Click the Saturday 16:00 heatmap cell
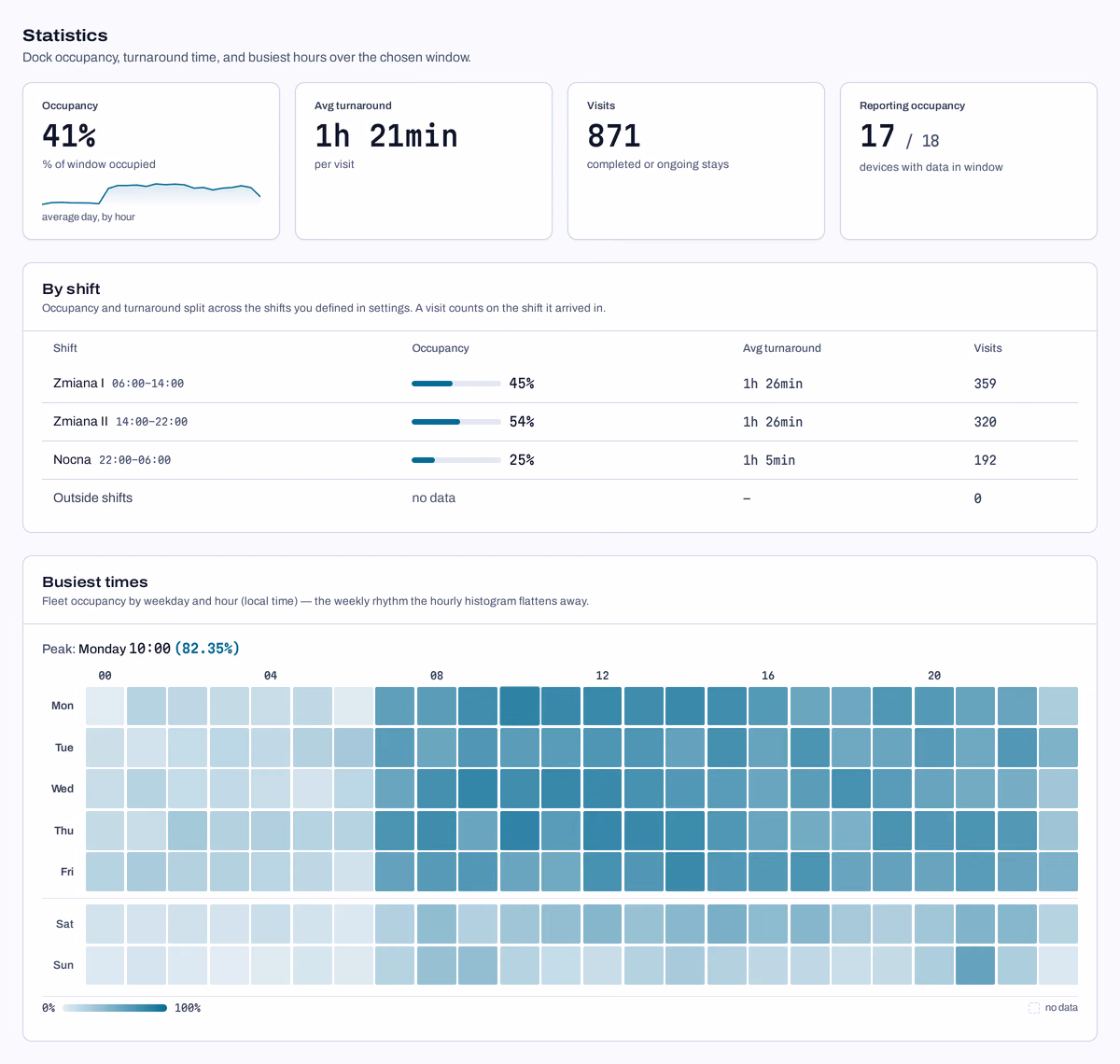Screen dimensions: 1120x1064 click(768, 924)
